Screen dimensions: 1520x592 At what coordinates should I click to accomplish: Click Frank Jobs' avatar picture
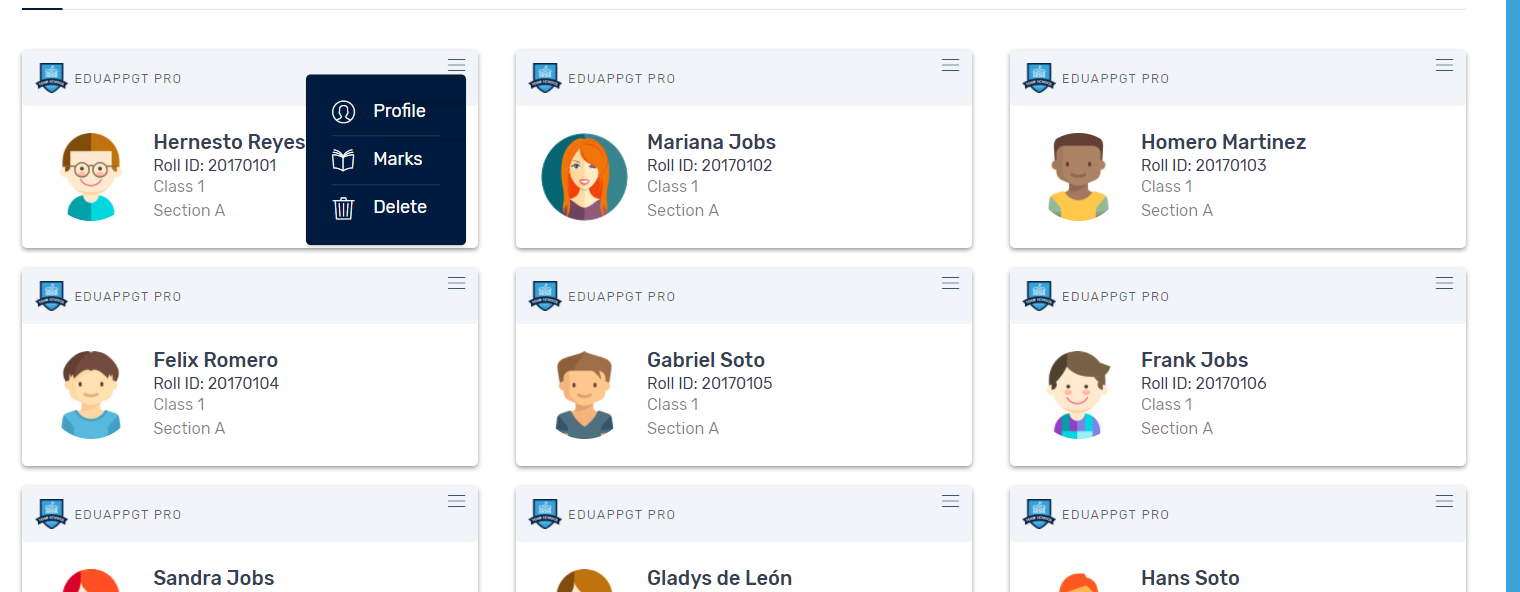click(x=1078, y=395)
